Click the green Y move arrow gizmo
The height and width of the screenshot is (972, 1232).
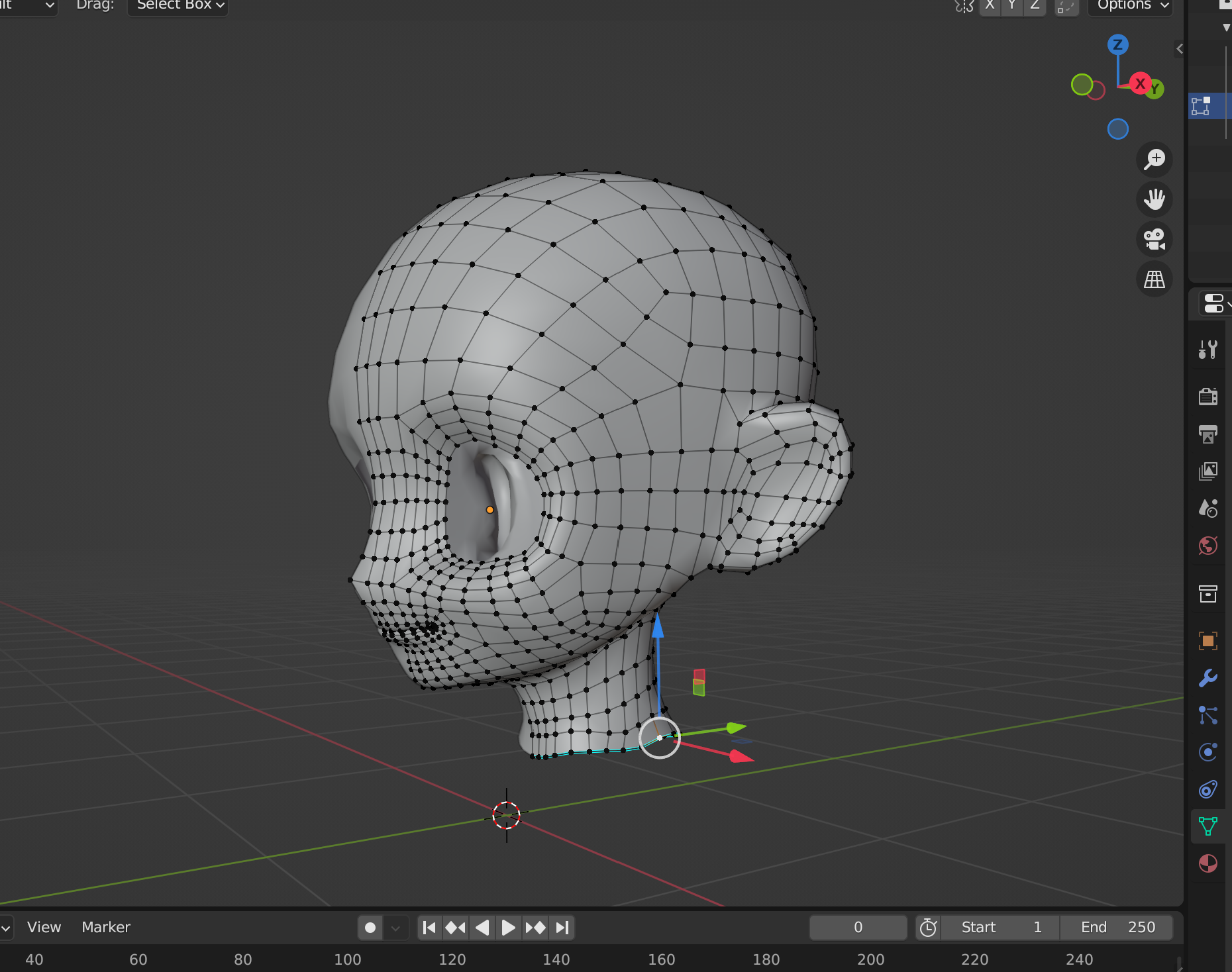736,728
